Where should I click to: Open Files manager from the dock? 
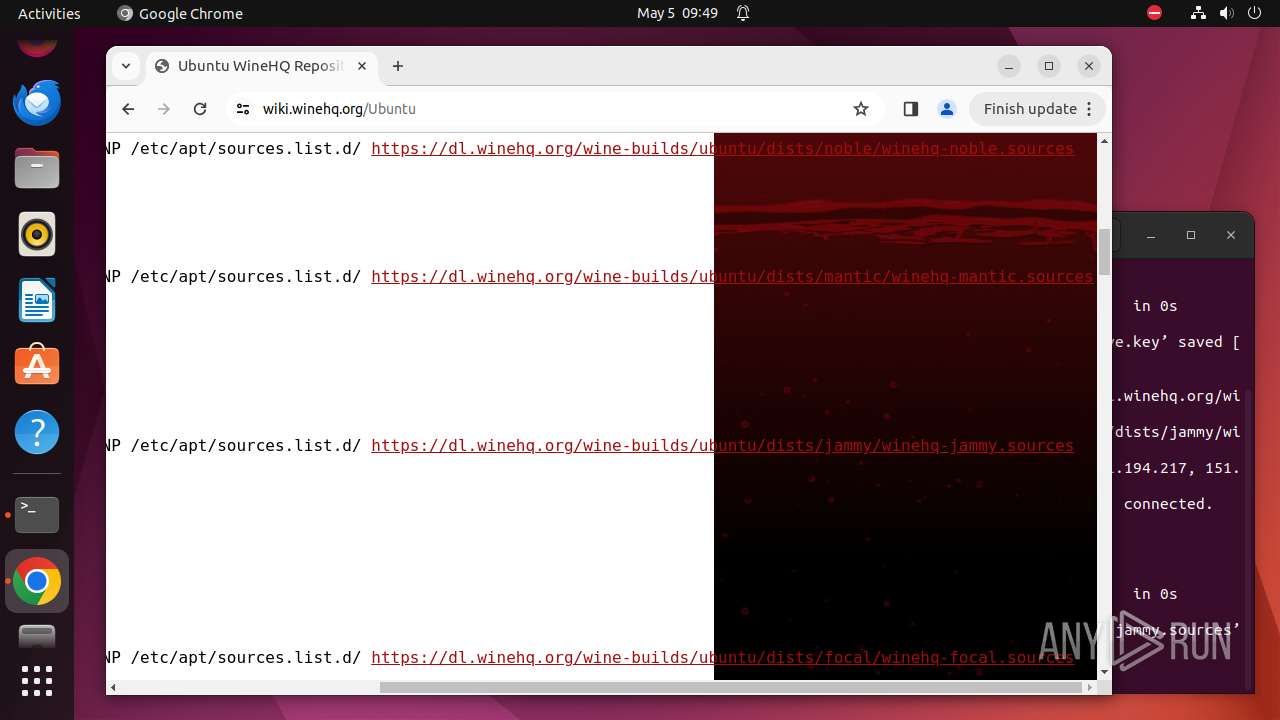point(37,168)
